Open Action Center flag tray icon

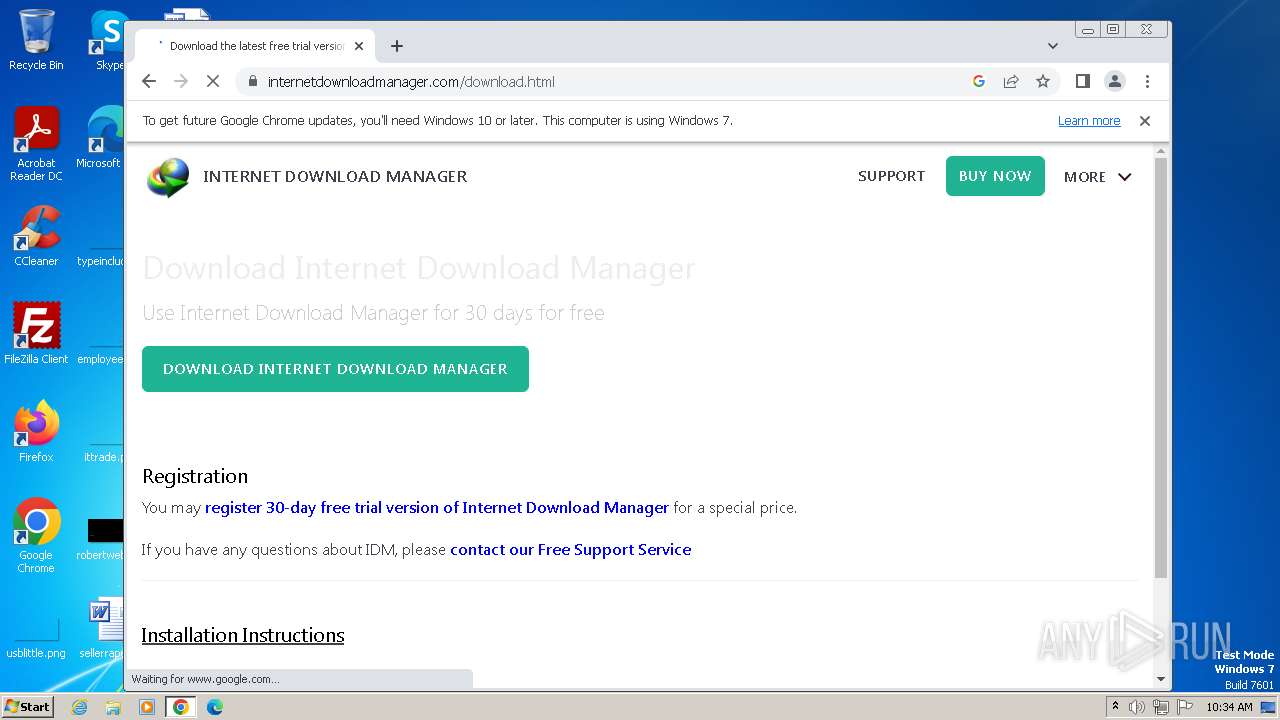(1184, 707)
